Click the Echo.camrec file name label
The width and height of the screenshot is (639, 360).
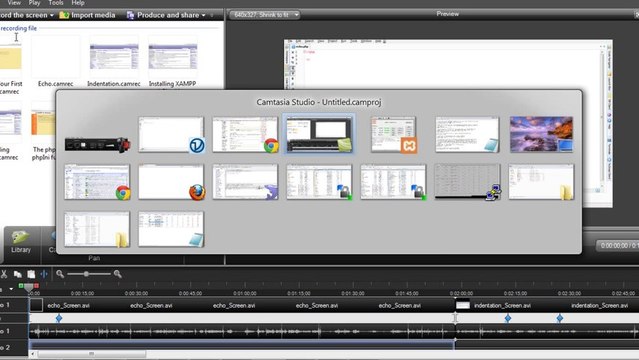[x=56, y=84]
